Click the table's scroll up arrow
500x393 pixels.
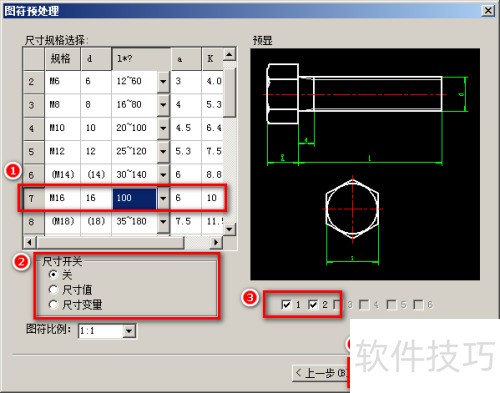click(229, 54)
